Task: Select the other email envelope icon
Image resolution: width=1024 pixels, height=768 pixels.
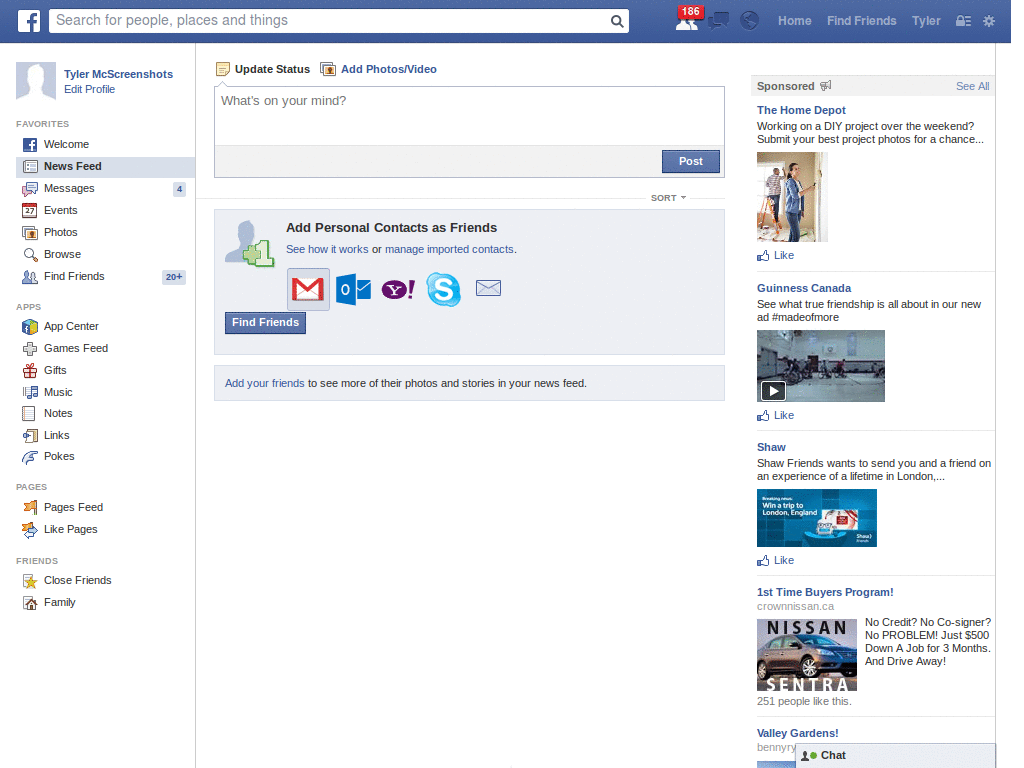Action: pos(488,288)
